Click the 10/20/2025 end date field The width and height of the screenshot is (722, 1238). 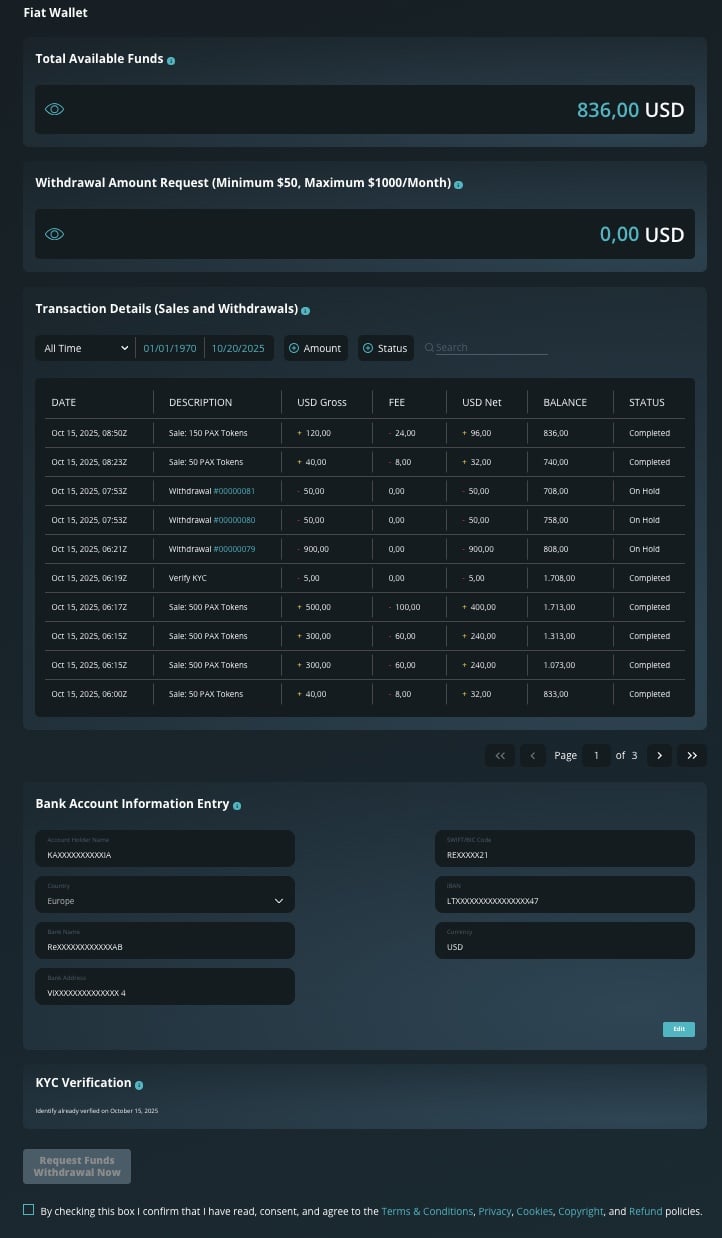click(x=238, y=348)
